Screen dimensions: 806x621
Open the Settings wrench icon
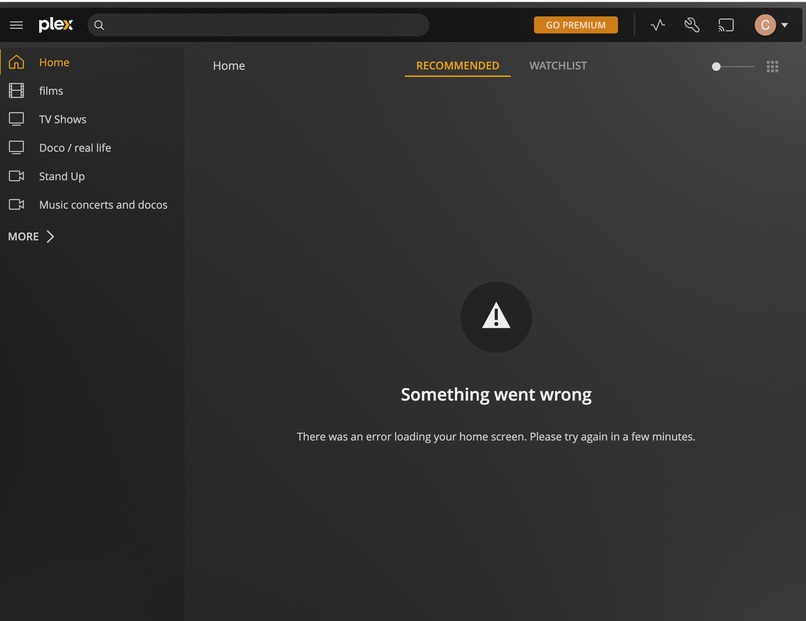click(691, 25)
